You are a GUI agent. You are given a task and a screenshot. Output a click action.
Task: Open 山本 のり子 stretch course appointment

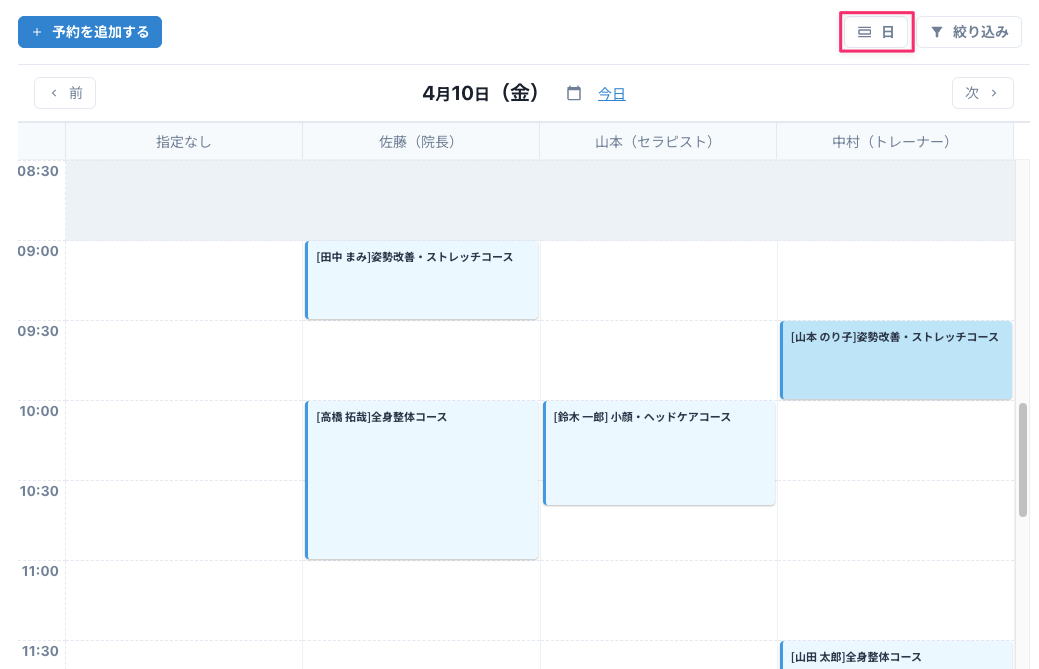pos(896,360)
